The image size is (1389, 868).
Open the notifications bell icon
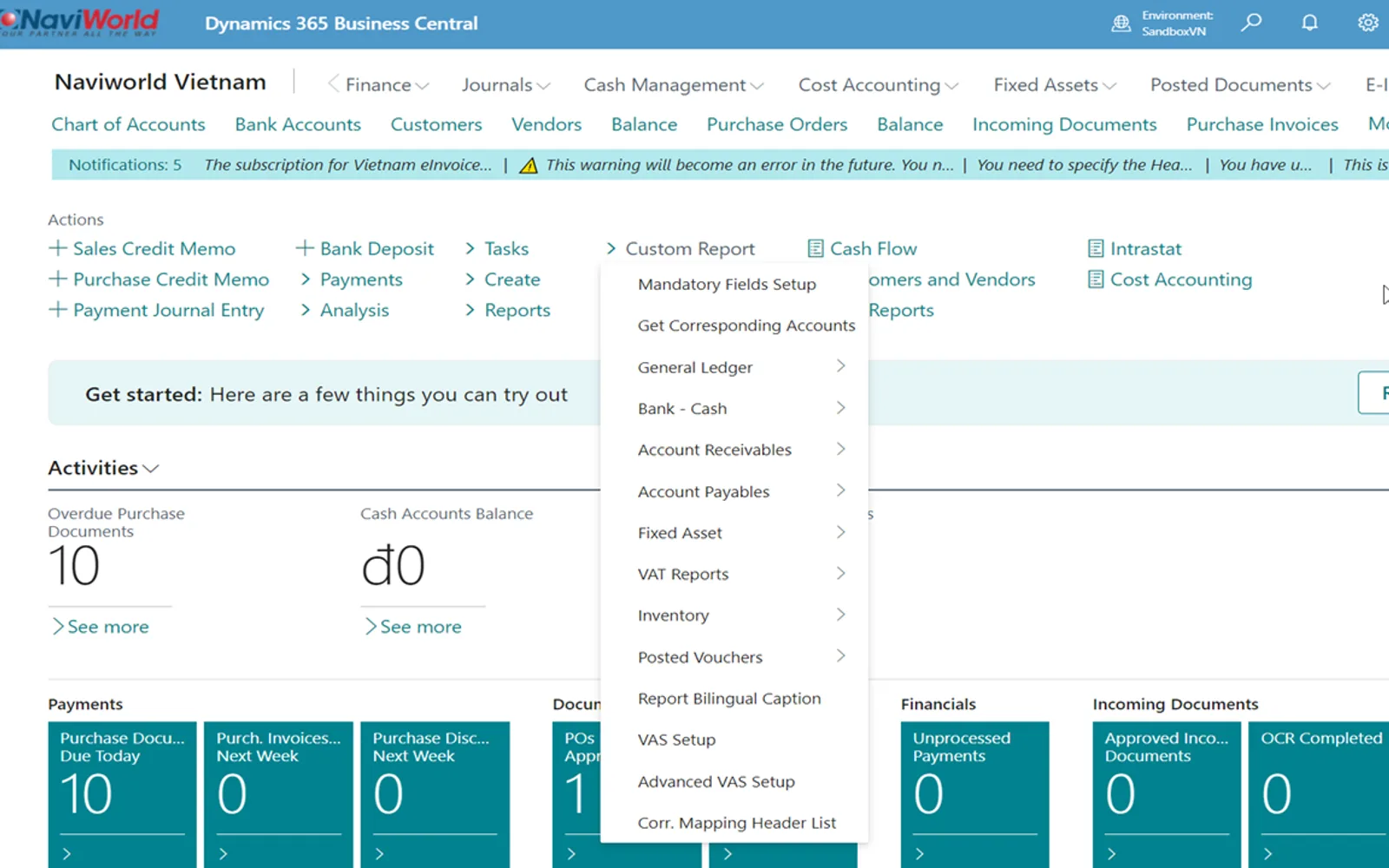[1309, 23]
